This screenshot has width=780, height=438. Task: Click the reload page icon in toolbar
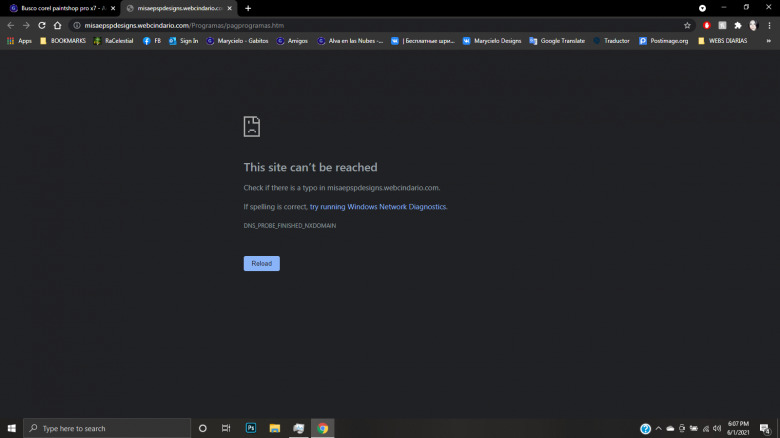[42, 25]
